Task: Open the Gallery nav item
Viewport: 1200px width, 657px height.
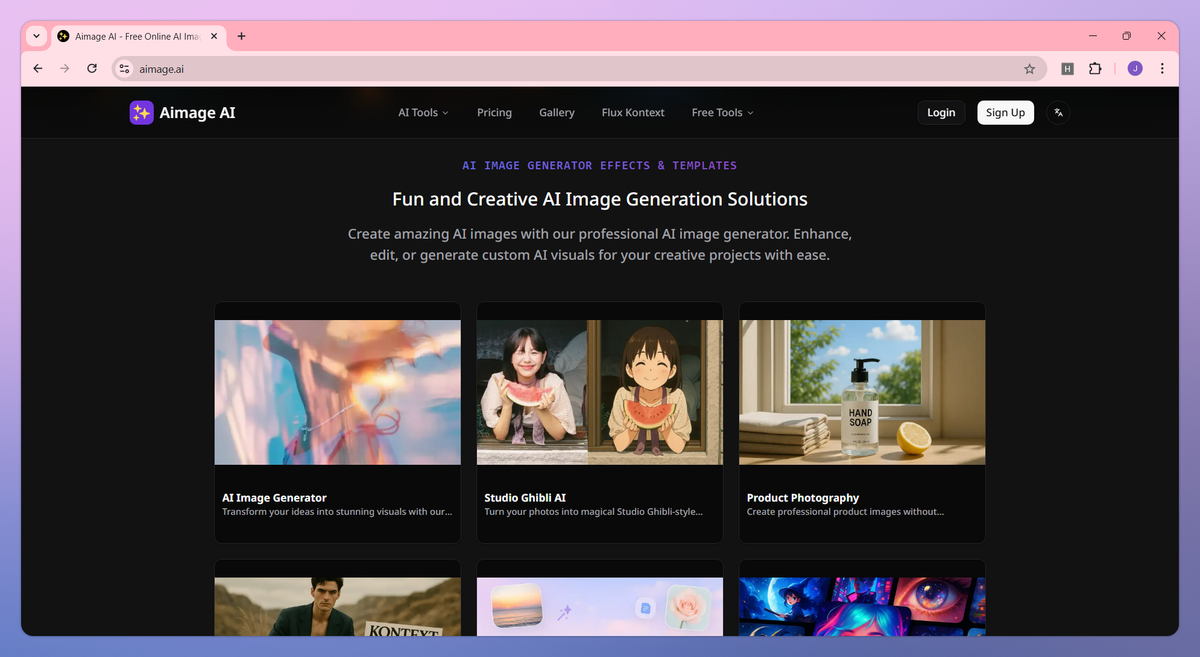Action: coord(557,113)
